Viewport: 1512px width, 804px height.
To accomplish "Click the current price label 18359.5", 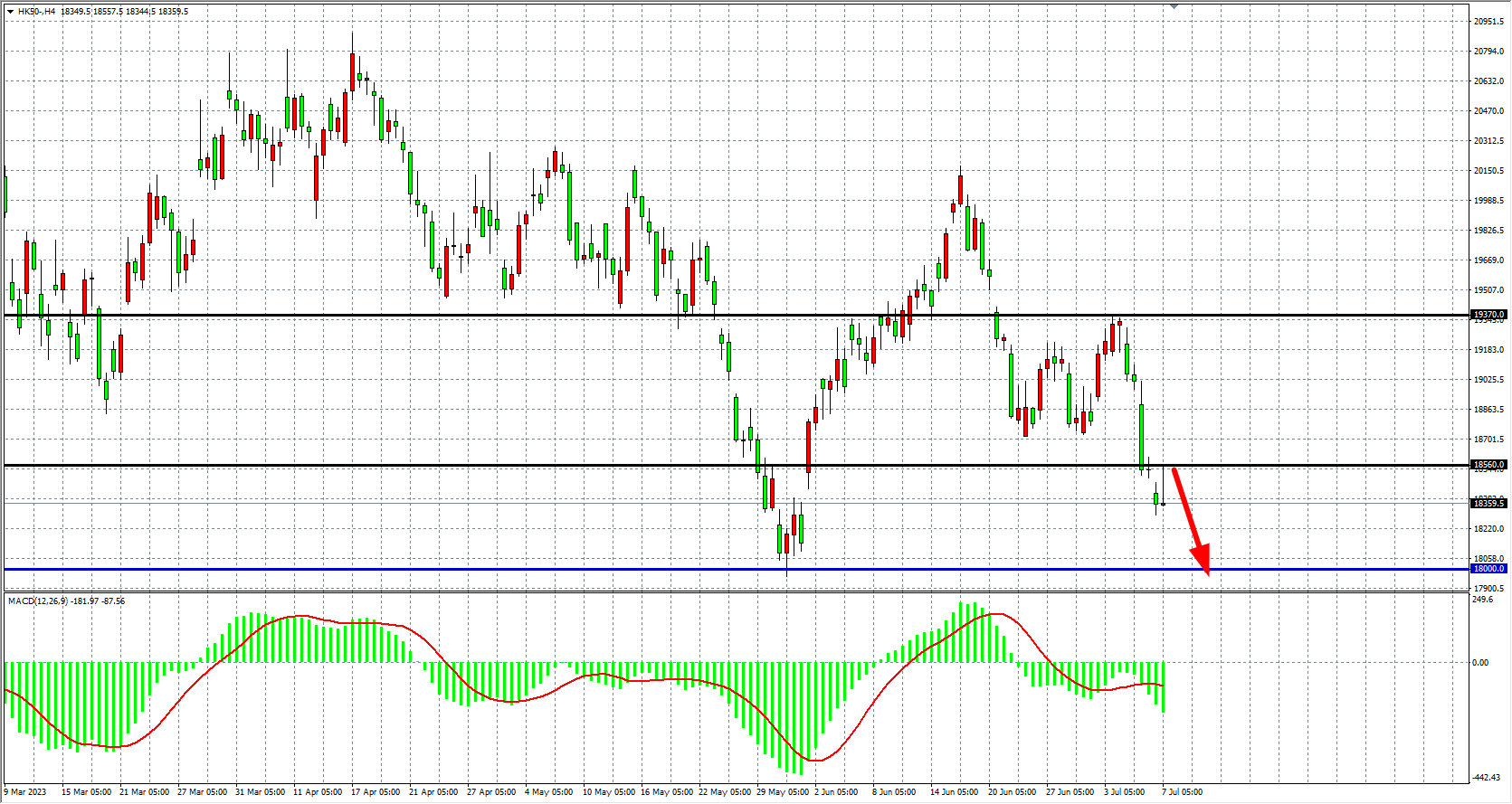I will point(1488,503).
